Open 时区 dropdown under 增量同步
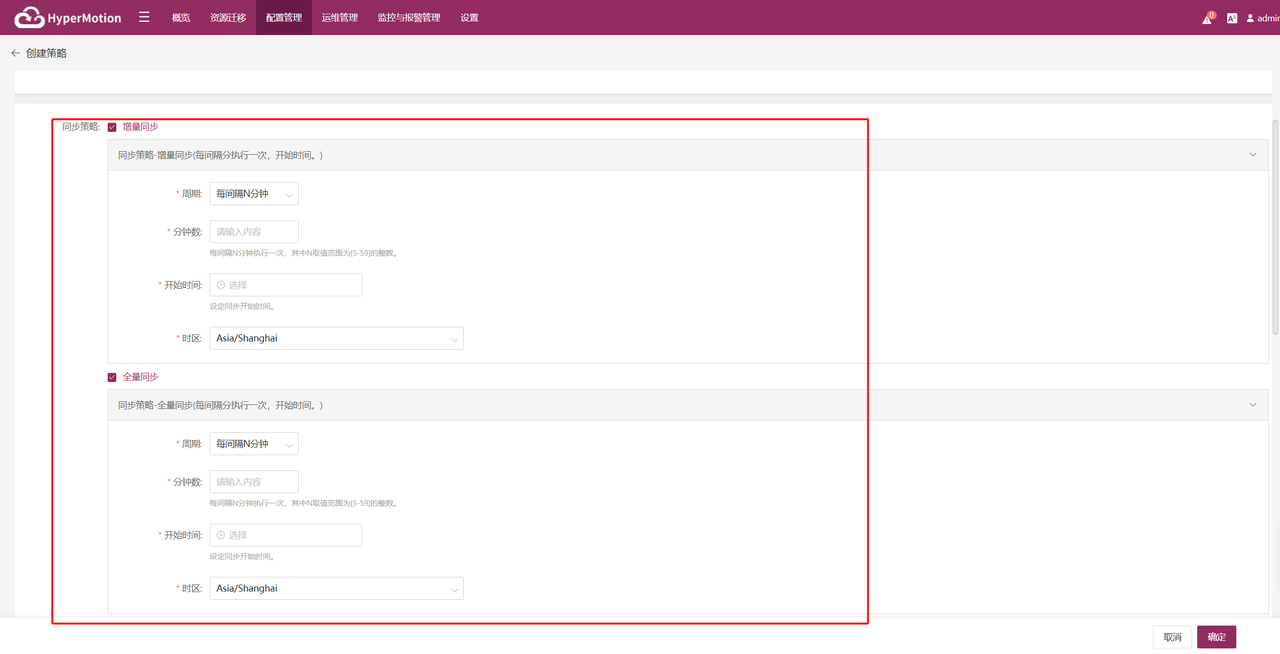1280x654 pixels. point(336,338)
